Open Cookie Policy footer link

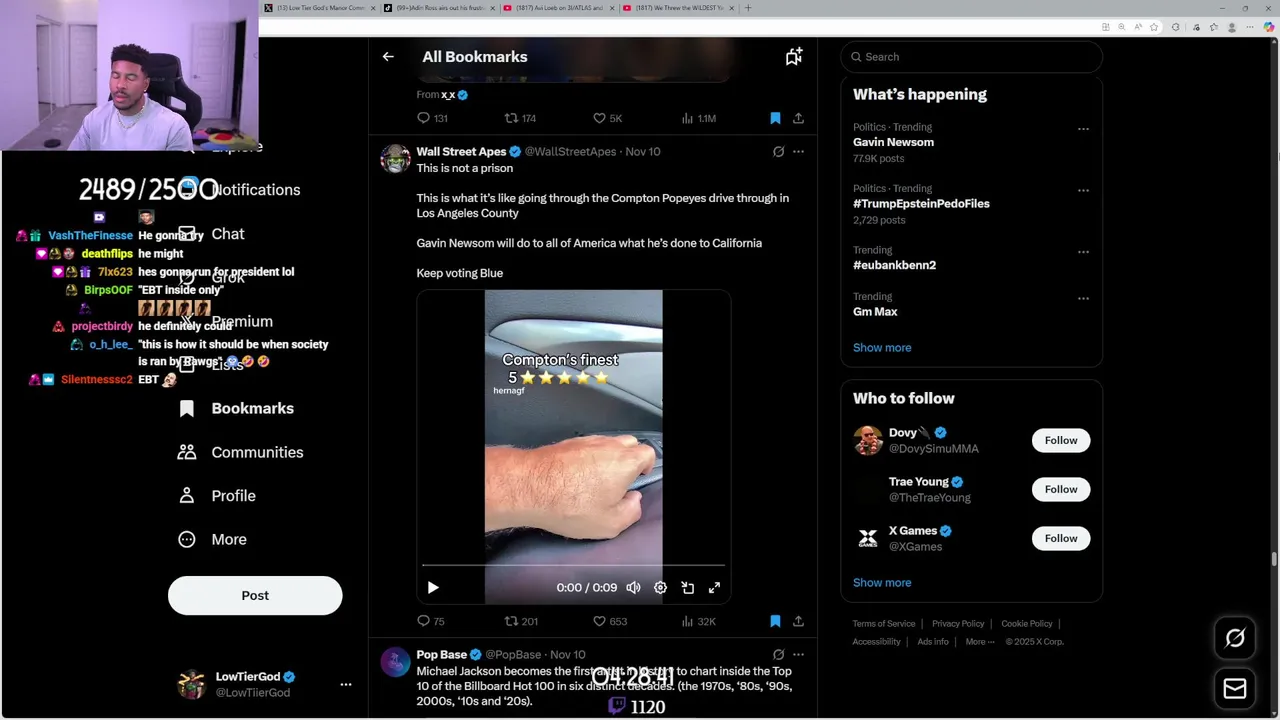pos(1027,624)
